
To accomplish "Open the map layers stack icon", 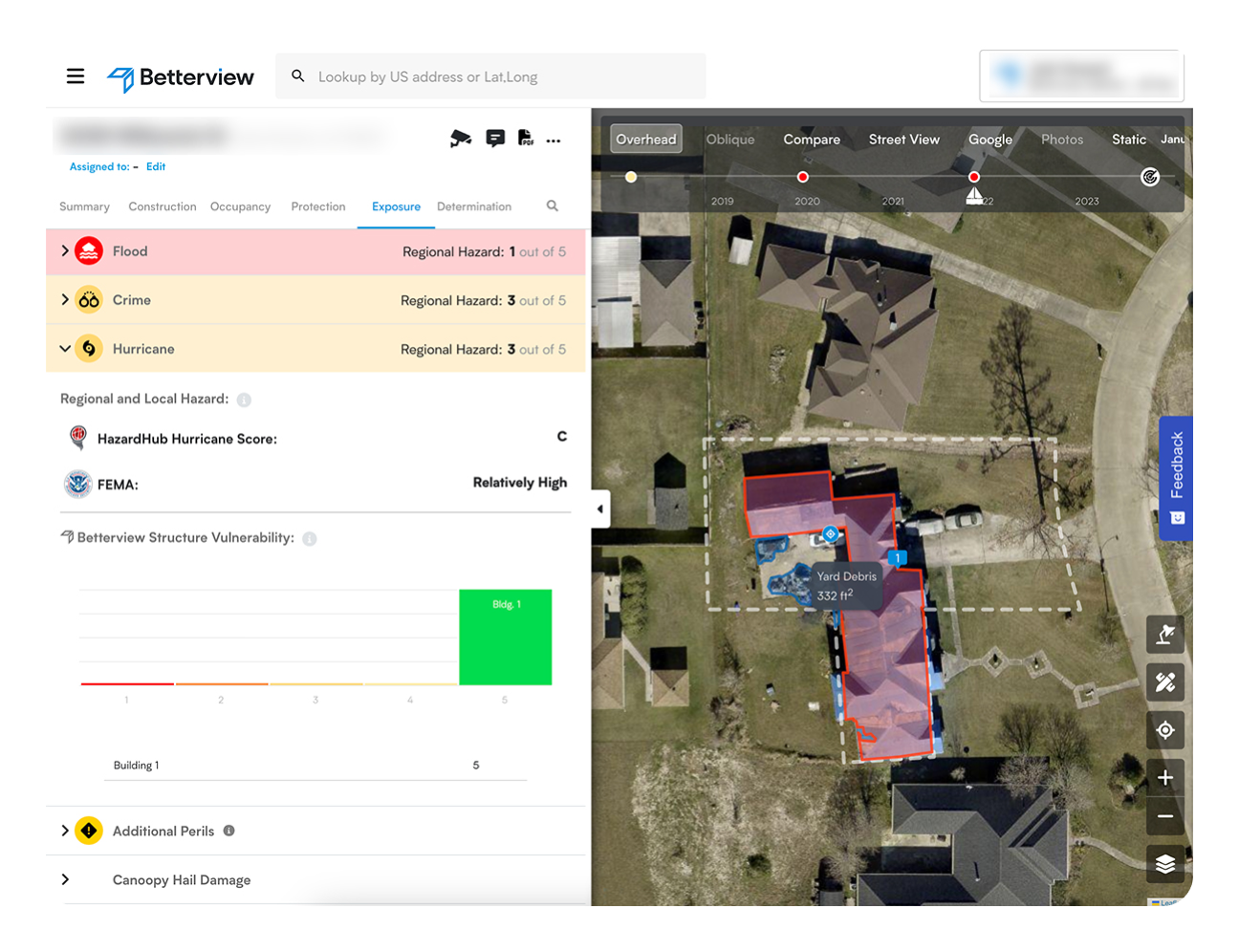I will point(1164,864).
